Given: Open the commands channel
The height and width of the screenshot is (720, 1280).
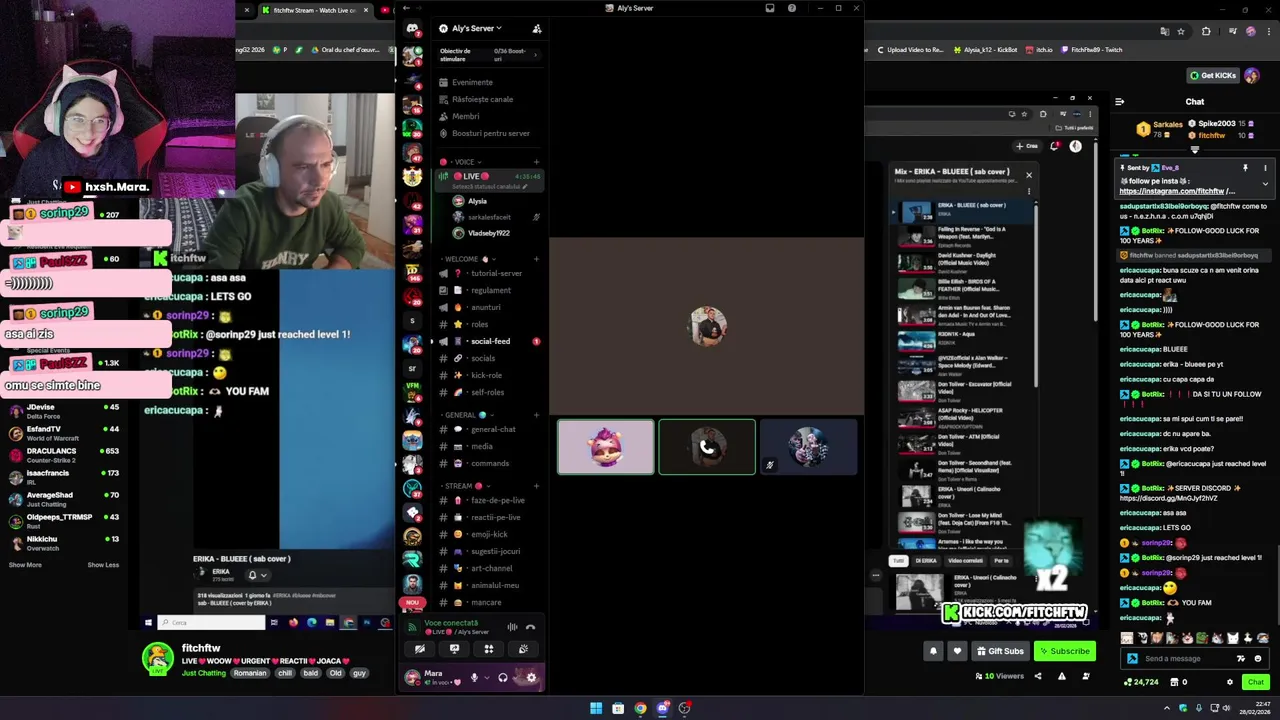Looking at the screenshot, I should coord(489,463).
